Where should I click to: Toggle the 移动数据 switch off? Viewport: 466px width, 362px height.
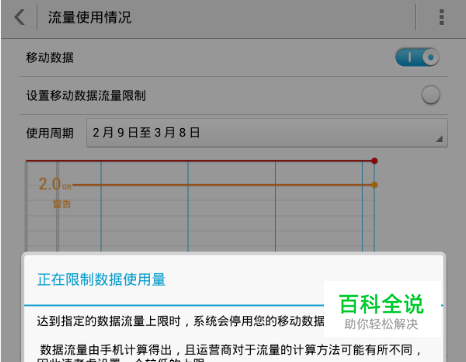417,57
